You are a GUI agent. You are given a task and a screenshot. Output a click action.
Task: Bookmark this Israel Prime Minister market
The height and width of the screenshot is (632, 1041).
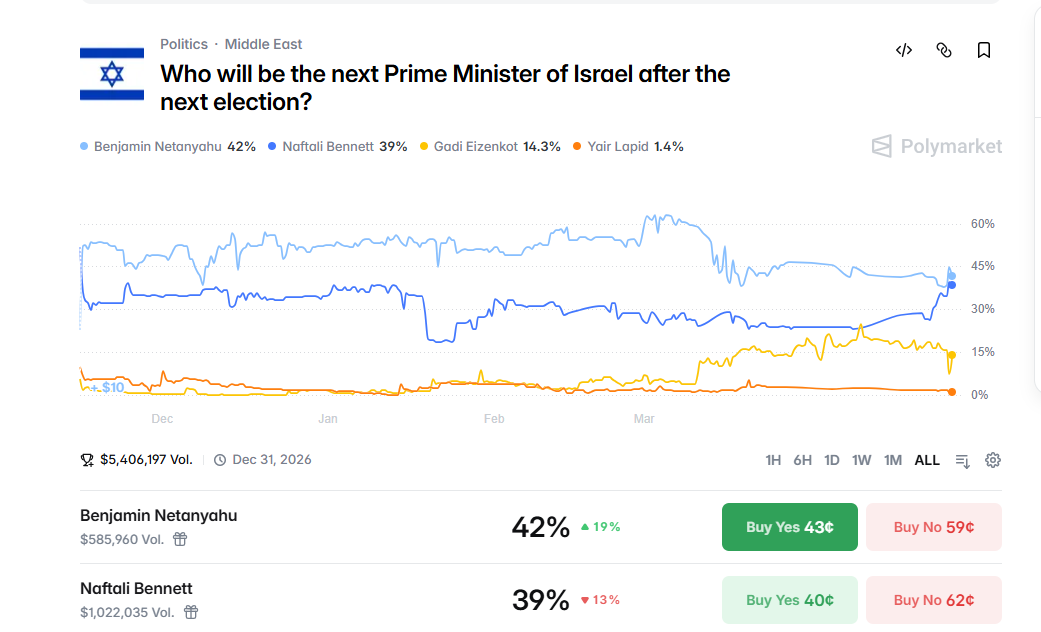click(x=984, y=50)
